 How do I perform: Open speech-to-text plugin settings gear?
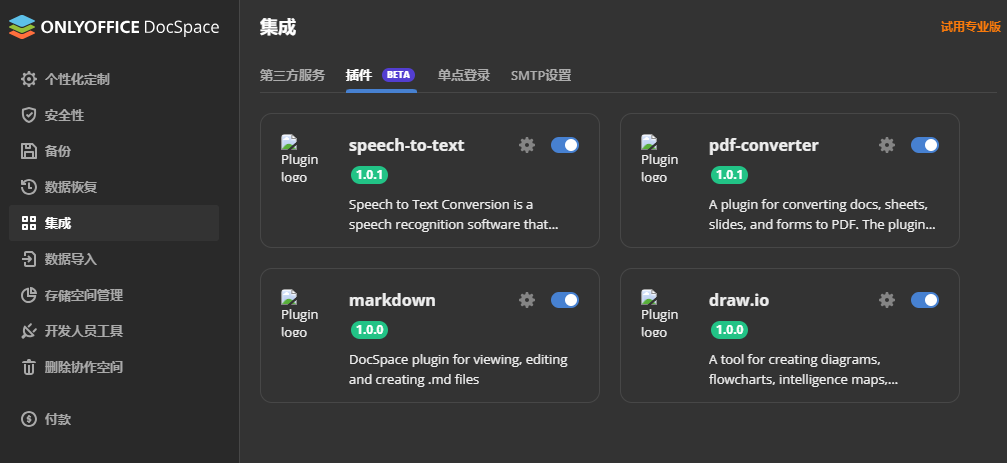(x=527, y=145)
